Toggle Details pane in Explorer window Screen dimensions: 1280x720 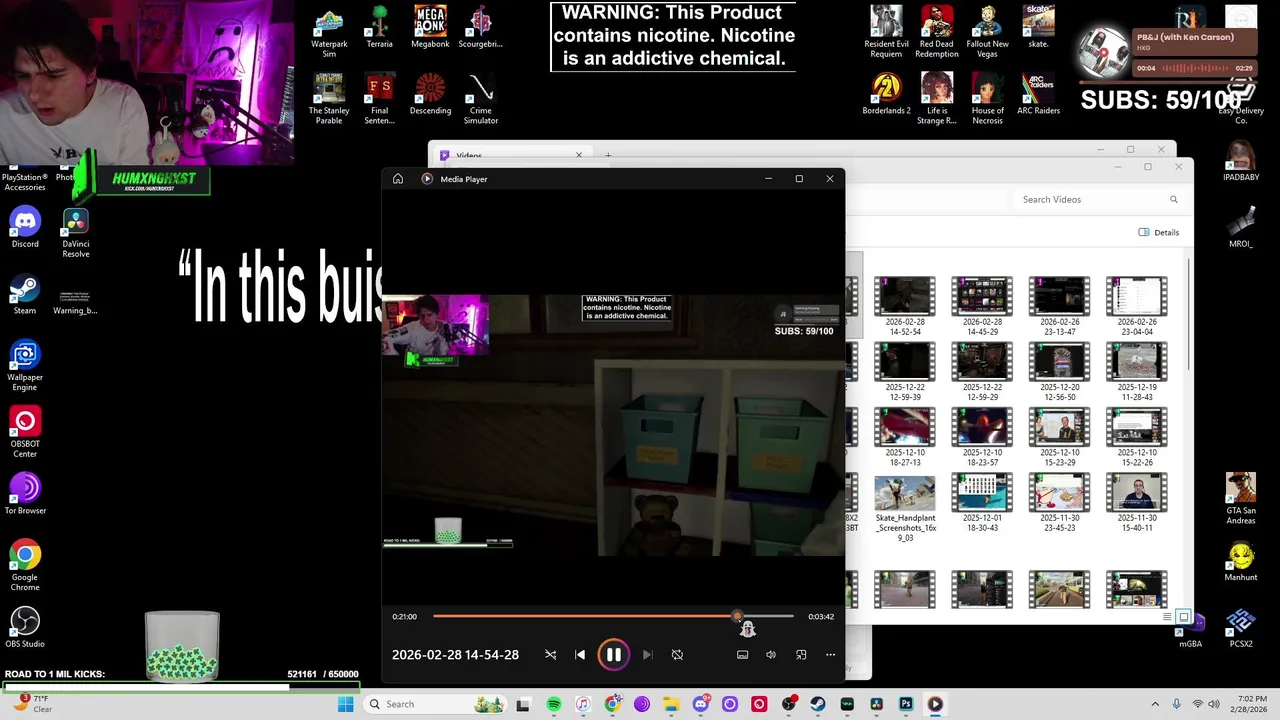pos(1159,232)
